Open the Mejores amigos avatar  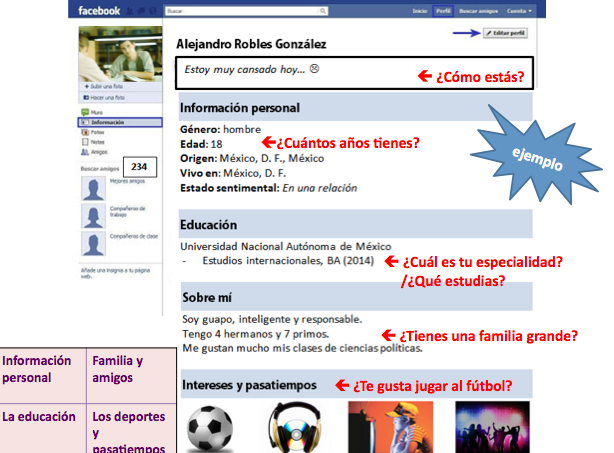pyautogui.click(x=94, y=189)
